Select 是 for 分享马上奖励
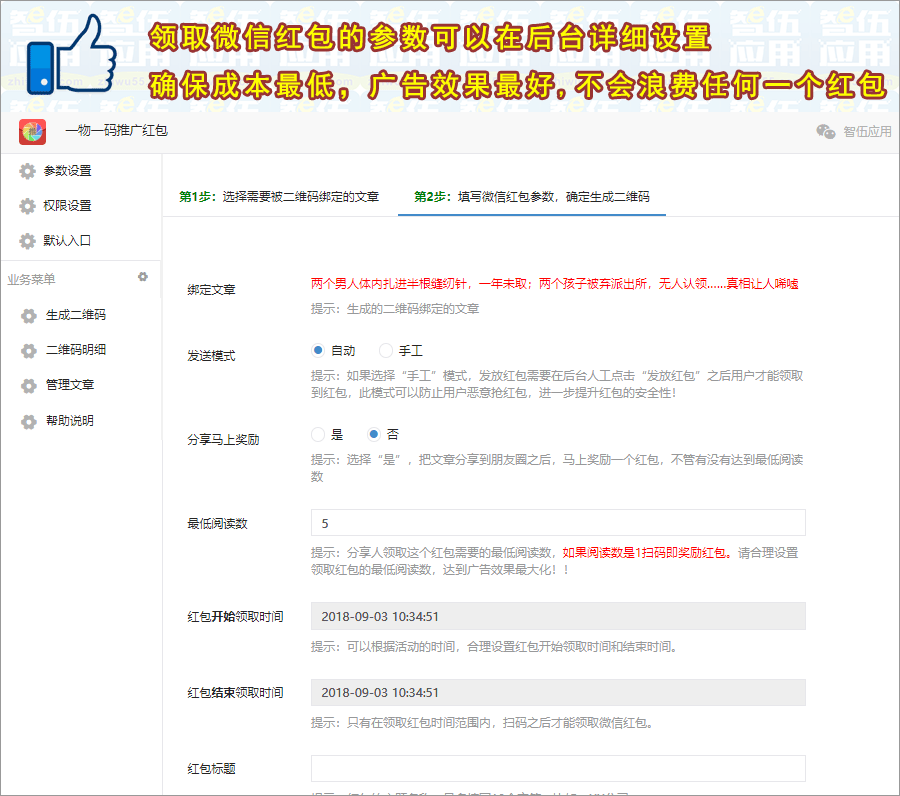This screenshot has width=900, height=796. (x=318, y=434)
